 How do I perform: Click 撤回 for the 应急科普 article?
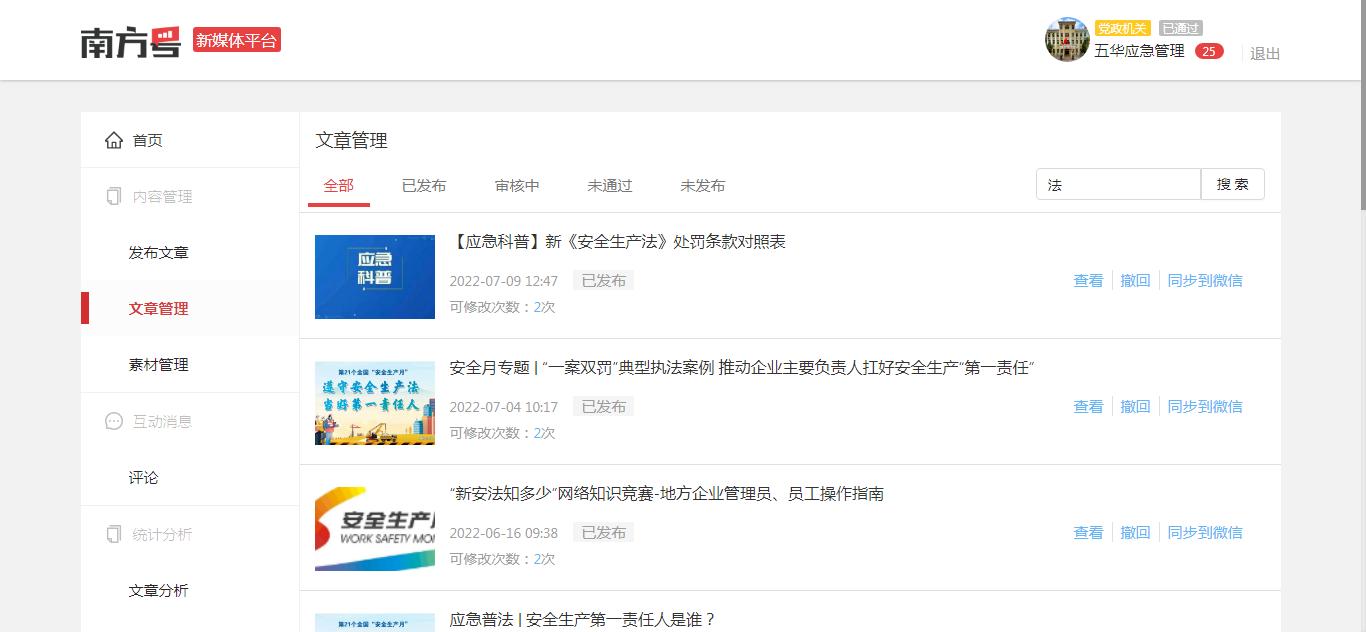pos(1135,281)
